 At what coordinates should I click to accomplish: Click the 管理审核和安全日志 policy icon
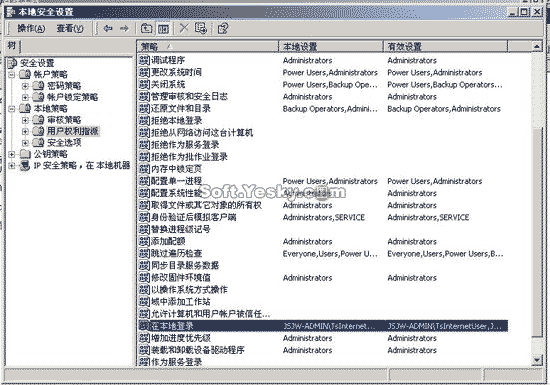coord(145,96)
